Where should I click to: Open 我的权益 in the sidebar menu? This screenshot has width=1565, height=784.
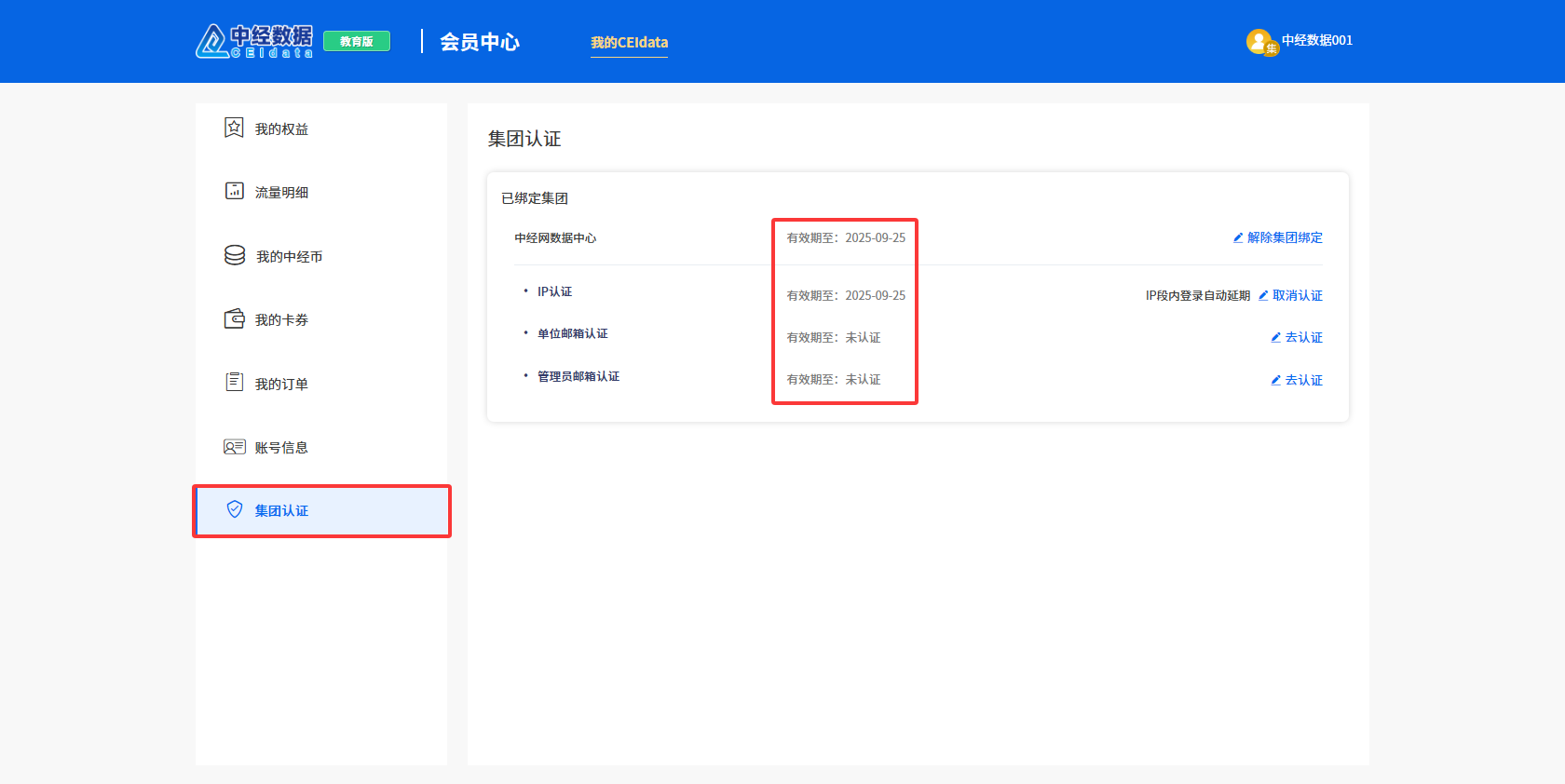click(x=281, y=129)
